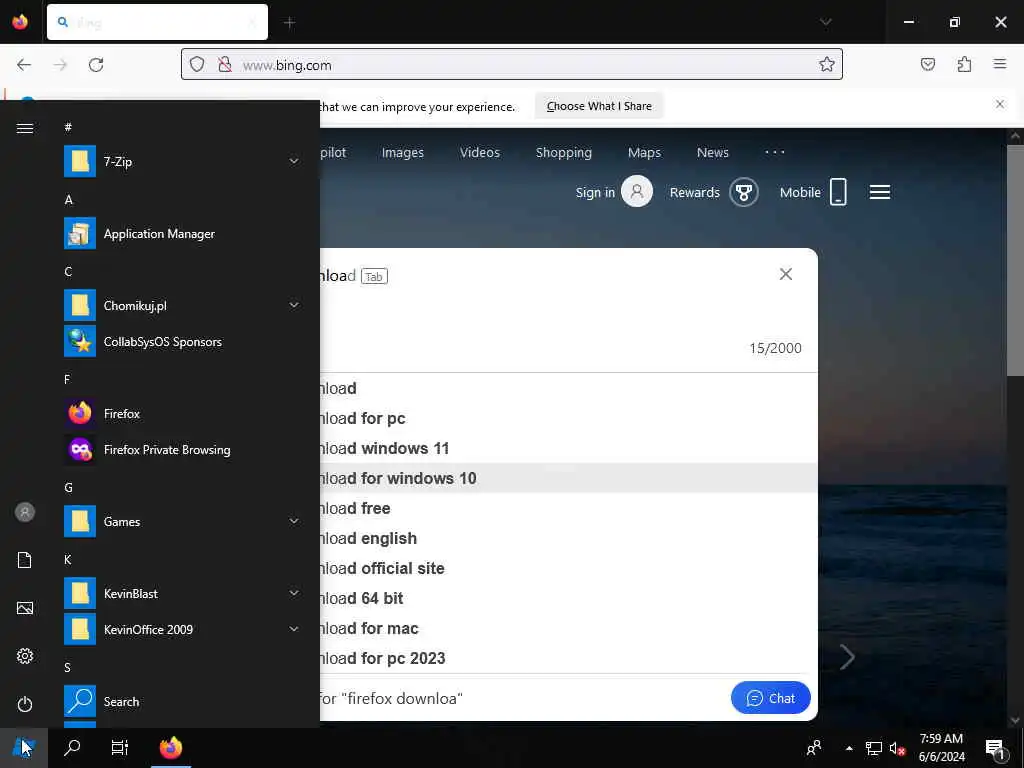
Task: Click Sign in on Bing
Action: [613, 192]
